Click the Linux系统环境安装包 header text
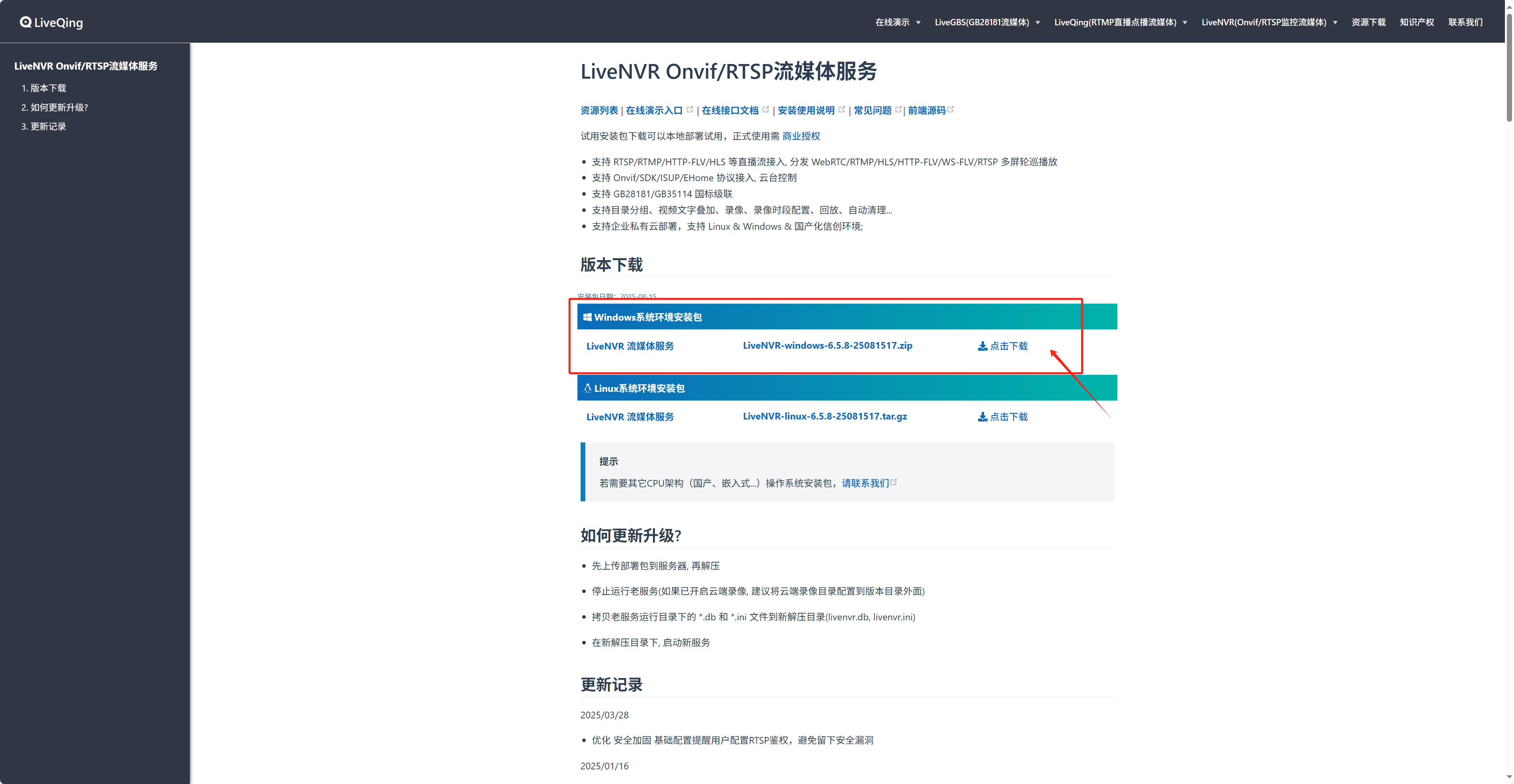Screen dimensions: 1514x784 click(639, 389)
